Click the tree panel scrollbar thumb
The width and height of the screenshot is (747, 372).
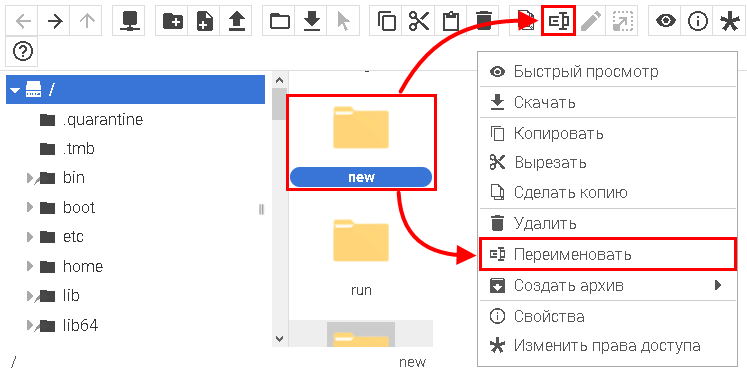tap(279, 104)
